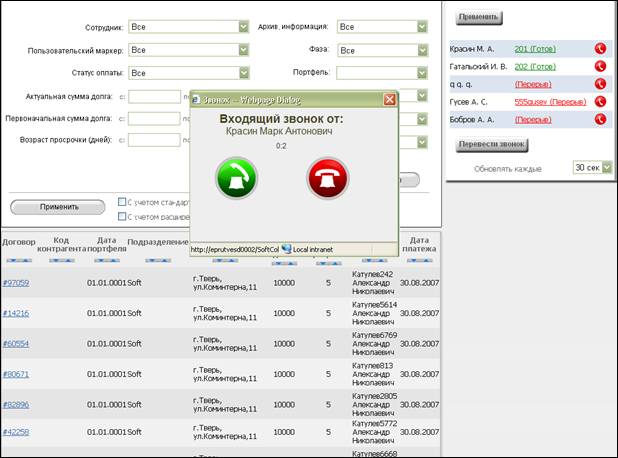
Task: Enable the 'С учетом расшире' checkbox
Action: 122,216
